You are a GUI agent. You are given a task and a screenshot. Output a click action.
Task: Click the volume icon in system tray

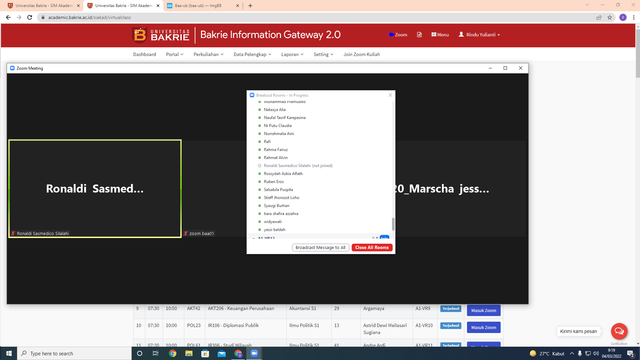point(596,353)
